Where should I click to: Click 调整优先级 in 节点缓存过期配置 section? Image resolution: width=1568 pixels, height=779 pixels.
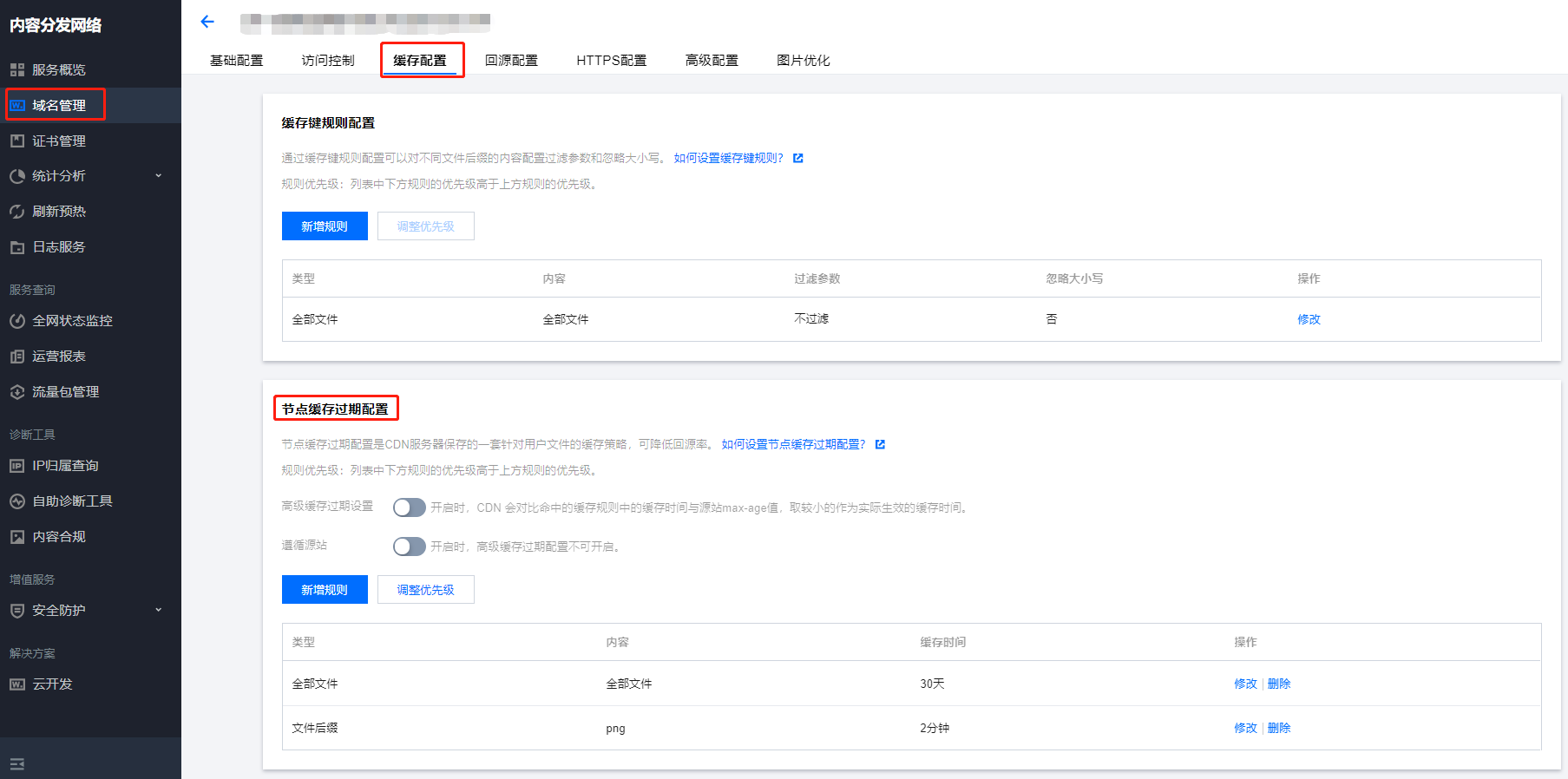click(x=425, y=590)
